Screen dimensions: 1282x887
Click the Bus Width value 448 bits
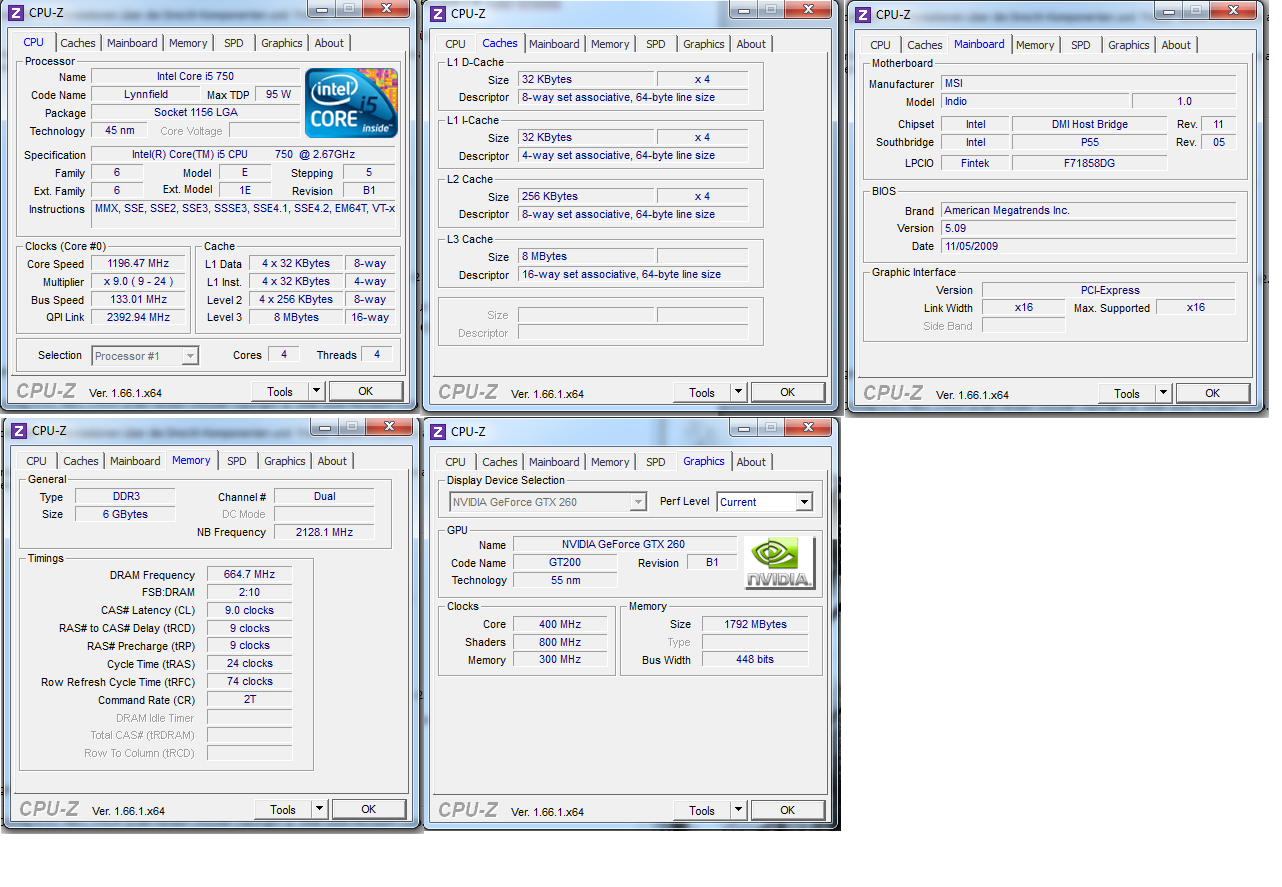pos(755,659)
